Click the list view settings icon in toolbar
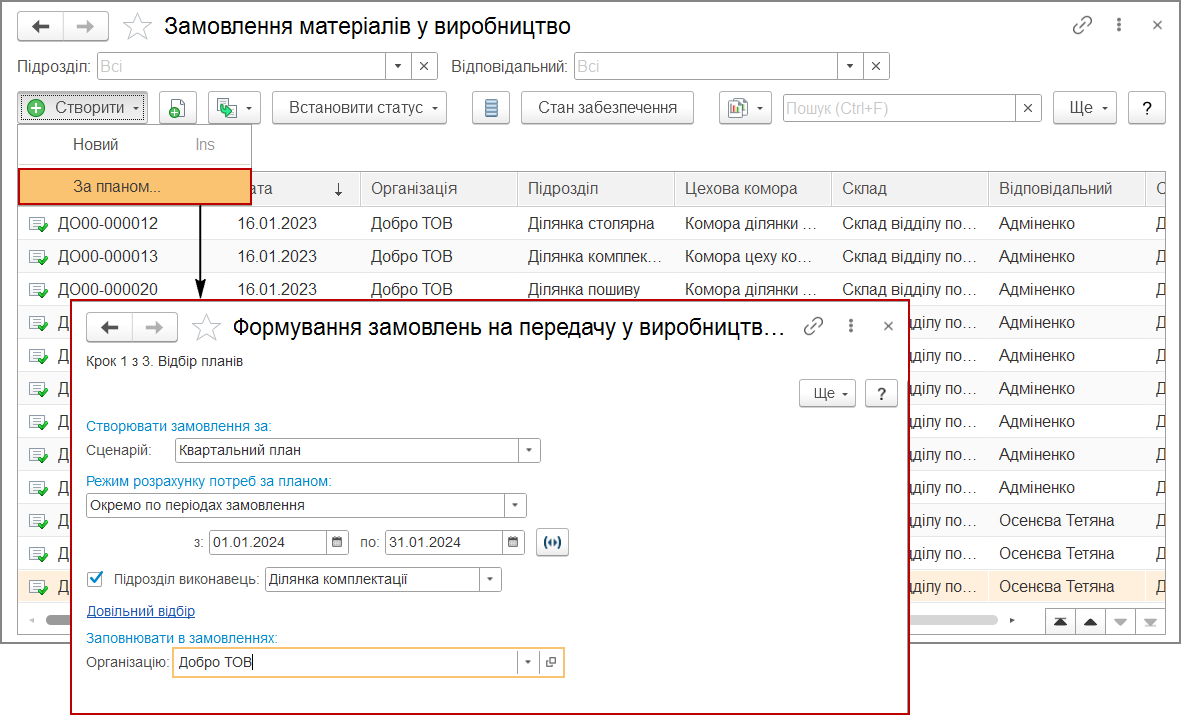This screenshot has width=1181, height=719. click(x=490, y=108)
